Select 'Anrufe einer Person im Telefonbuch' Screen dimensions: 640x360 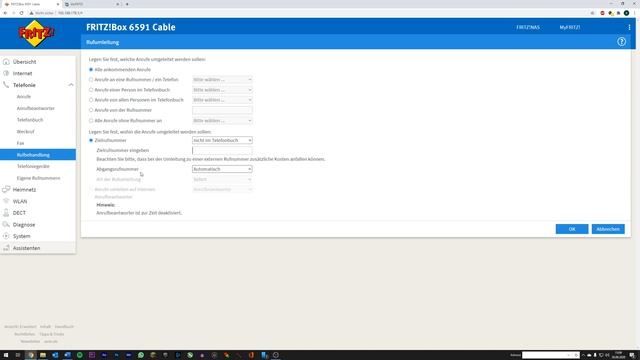[x=91, y=90]
